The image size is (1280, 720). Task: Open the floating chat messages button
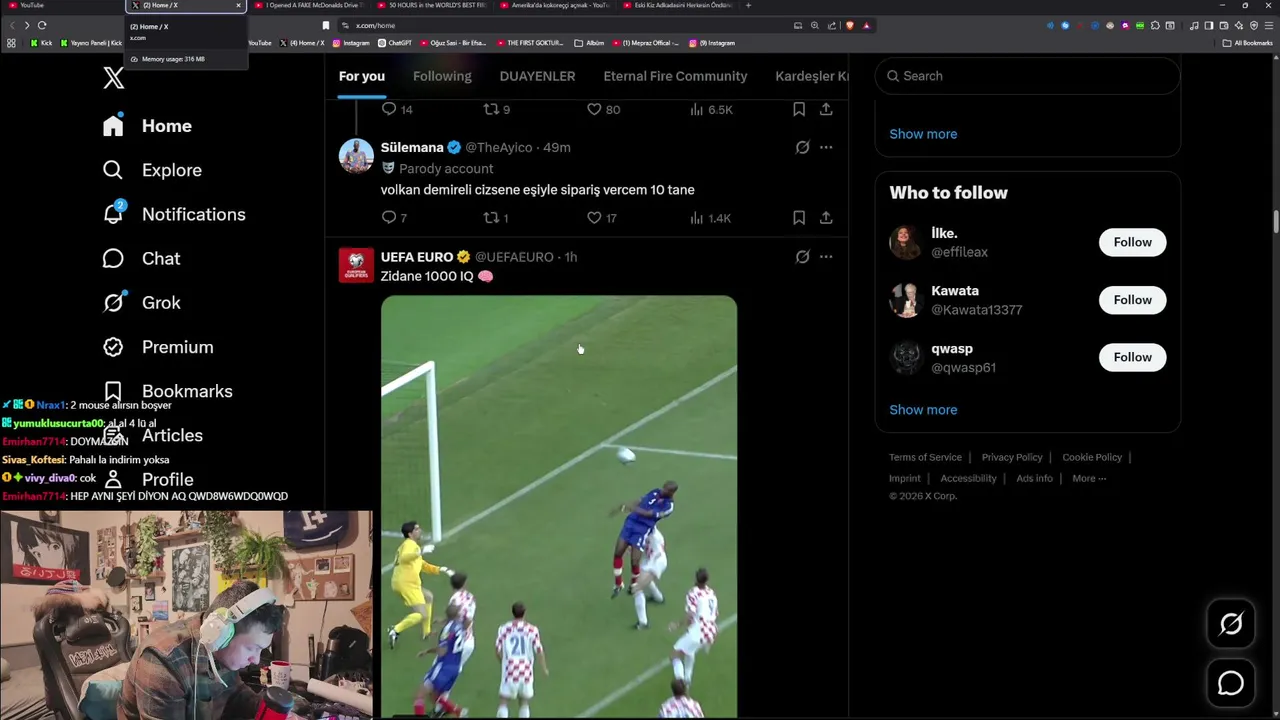pyautogui.click(x=1231, y=683)
